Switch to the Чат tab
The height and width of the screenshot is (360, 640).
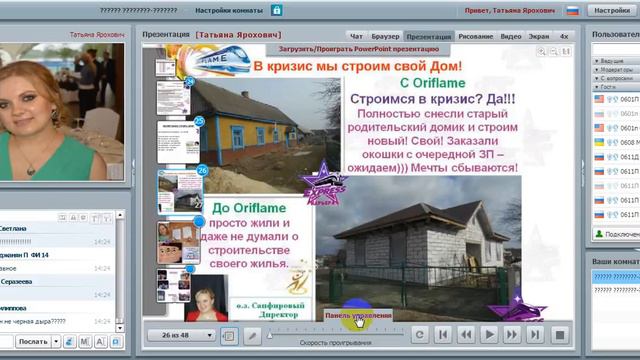(x=356, y=36)
